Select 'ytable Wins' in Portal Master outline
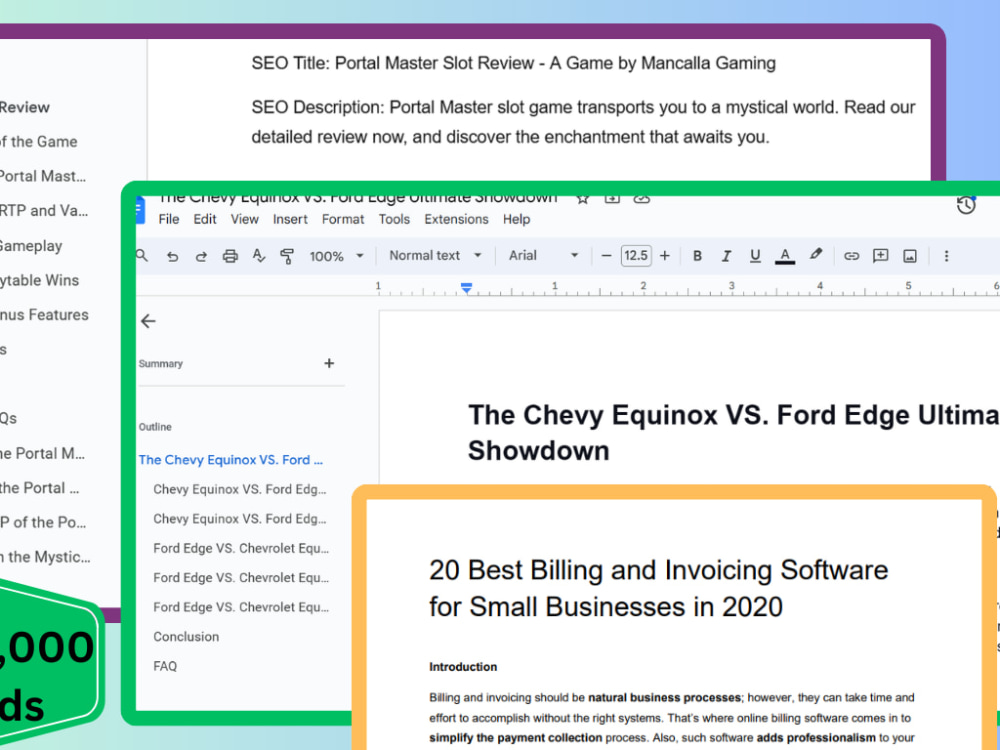 coord(40,280)
